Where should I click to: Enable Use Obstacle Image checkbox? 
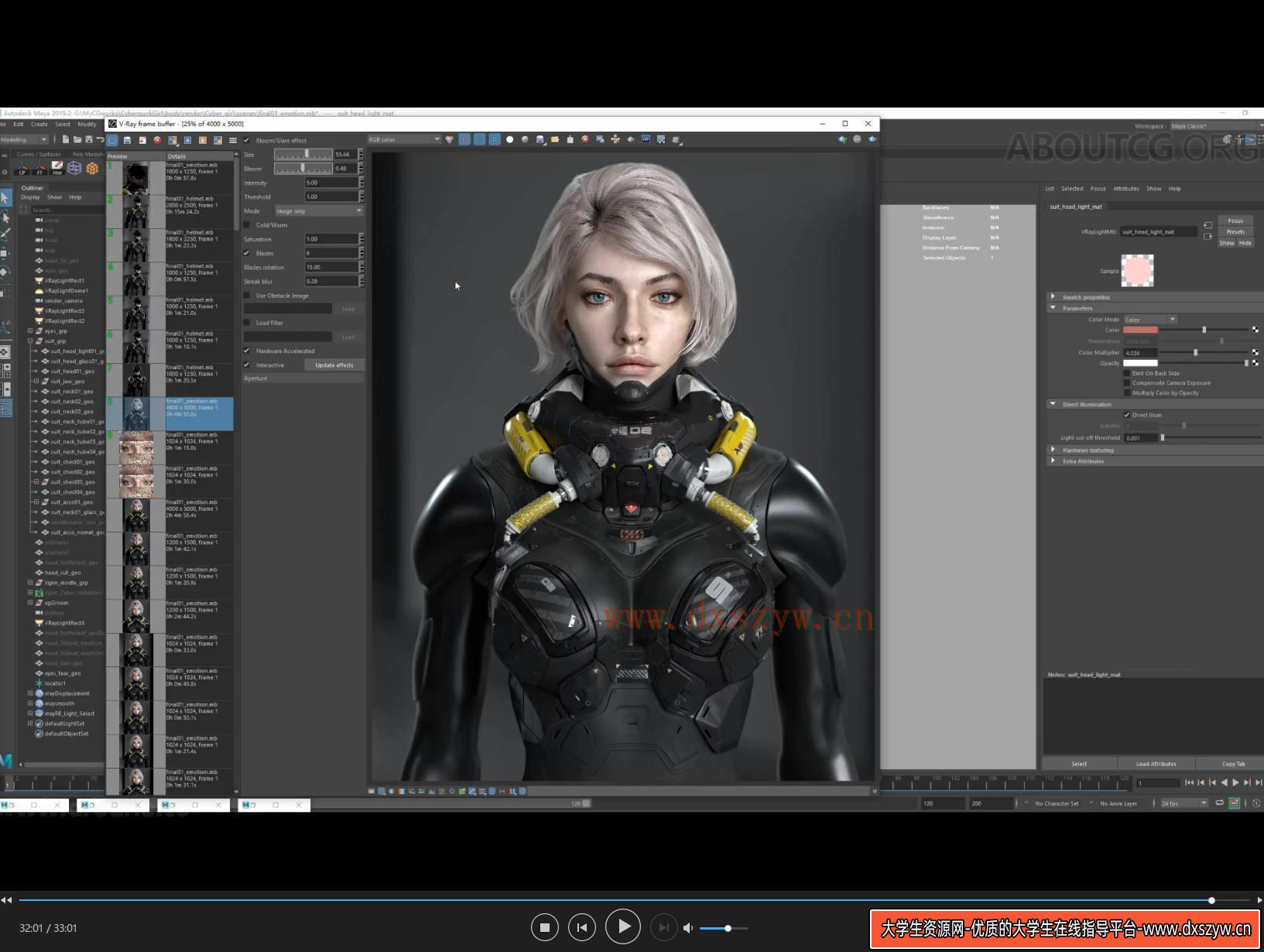point(247,296)
